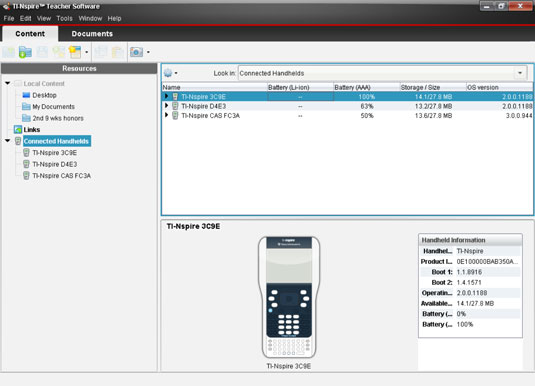Select Desktop in Resources tree
Screen dimensions: 535x386
[44, 95]
